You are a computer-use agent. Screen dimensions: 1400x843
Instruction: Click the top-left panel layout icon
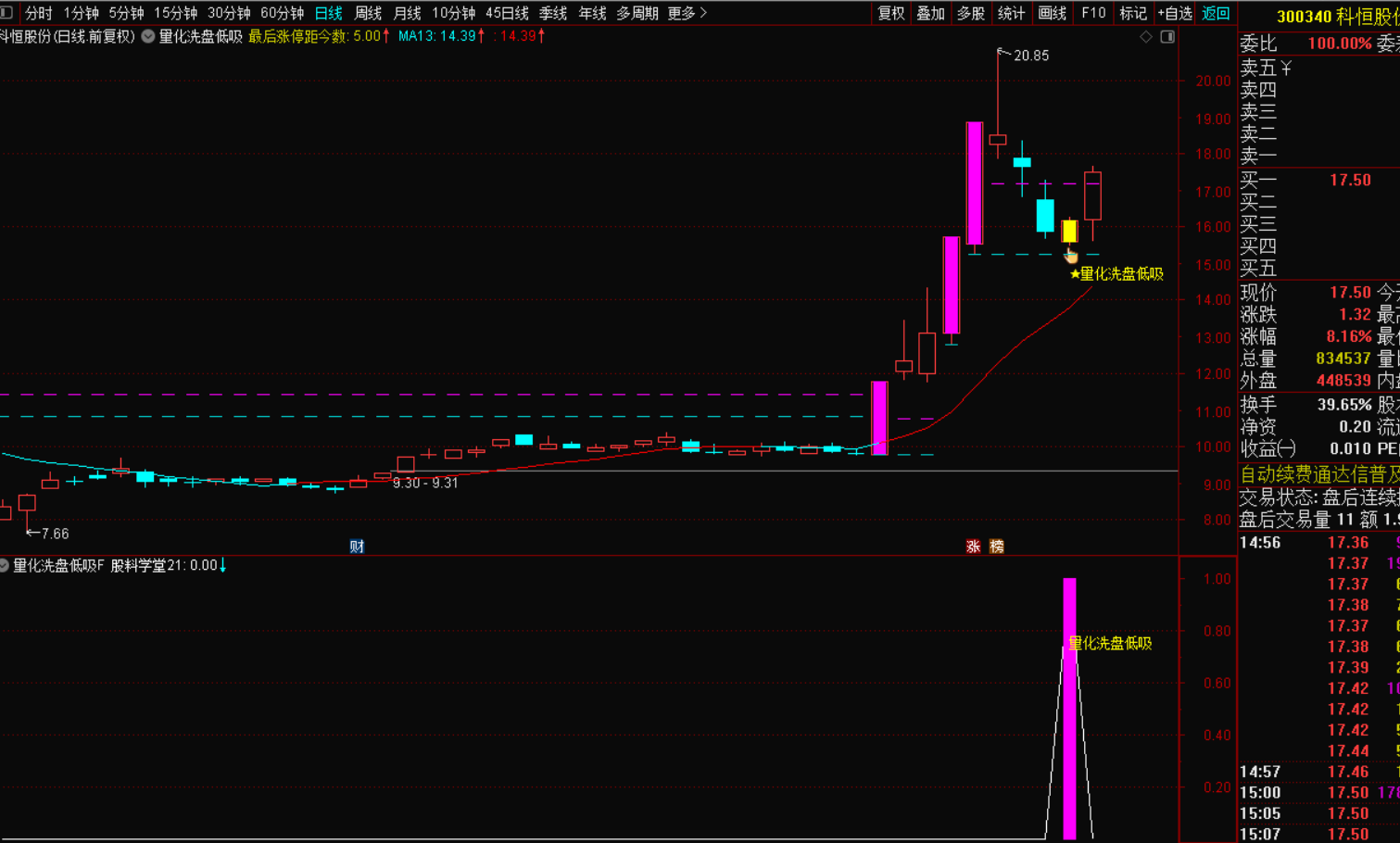[6, 12]
